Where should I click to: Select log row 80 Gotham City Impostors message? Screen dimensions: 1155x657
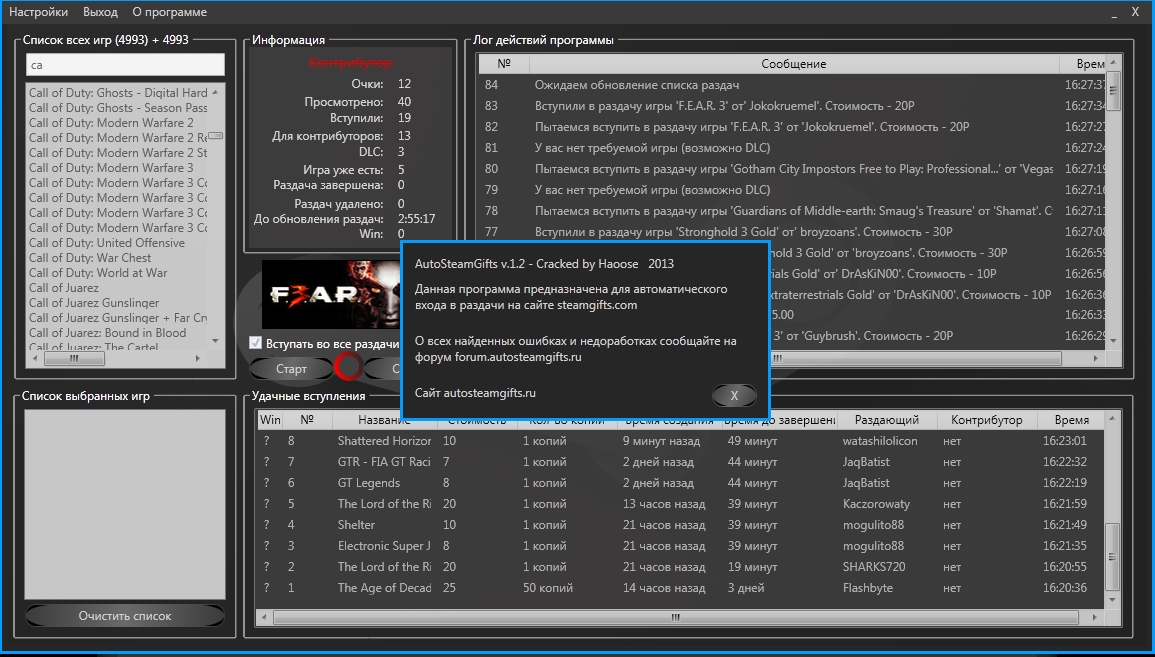(794, 169)
